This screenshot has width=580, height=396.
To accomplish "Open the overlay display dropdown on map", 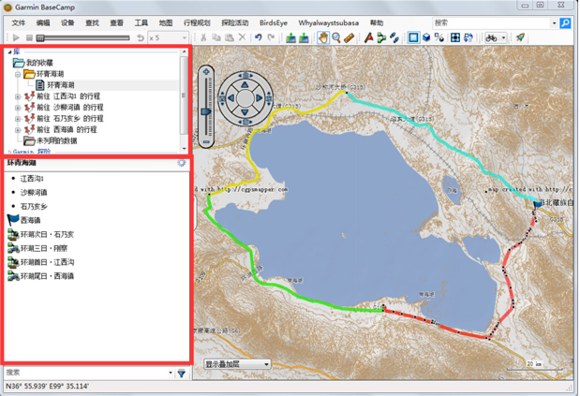I will click(237, 364).
